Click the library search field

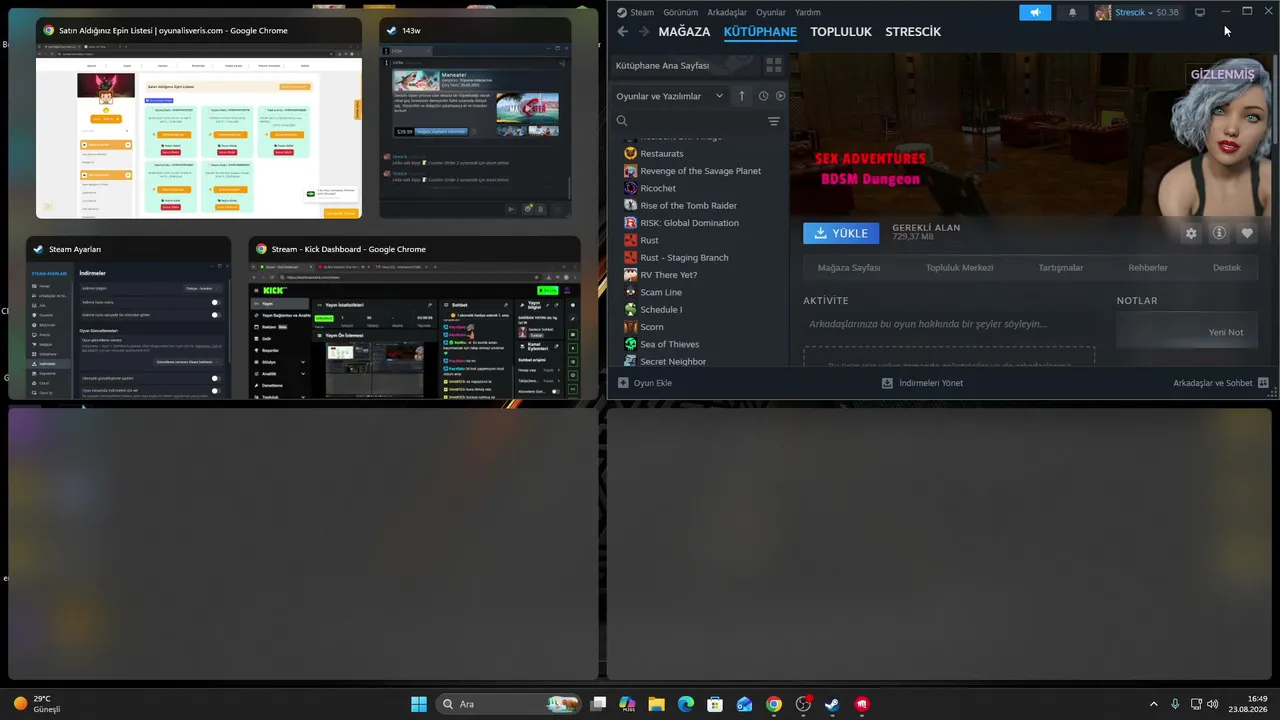[x=690, y=121]
